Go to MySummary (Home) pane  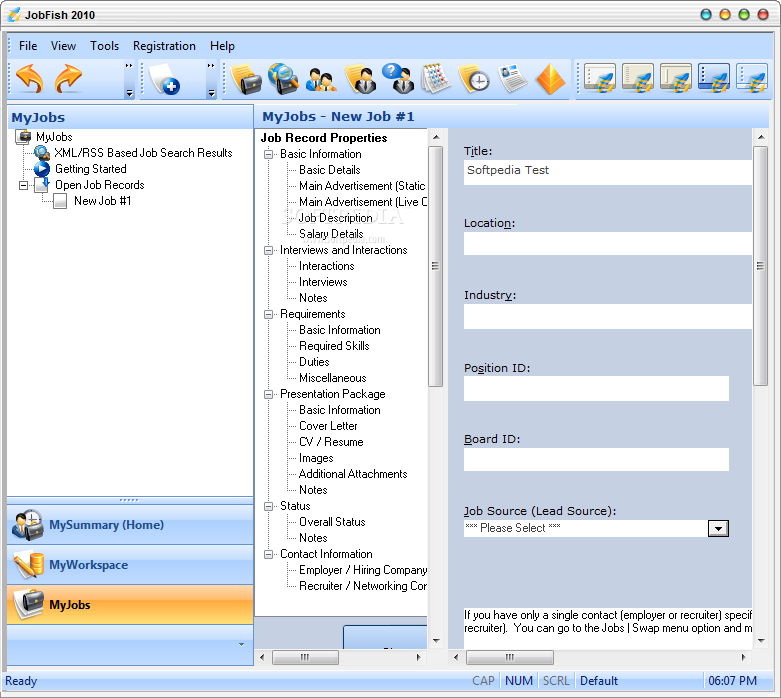tap(130, 525)
